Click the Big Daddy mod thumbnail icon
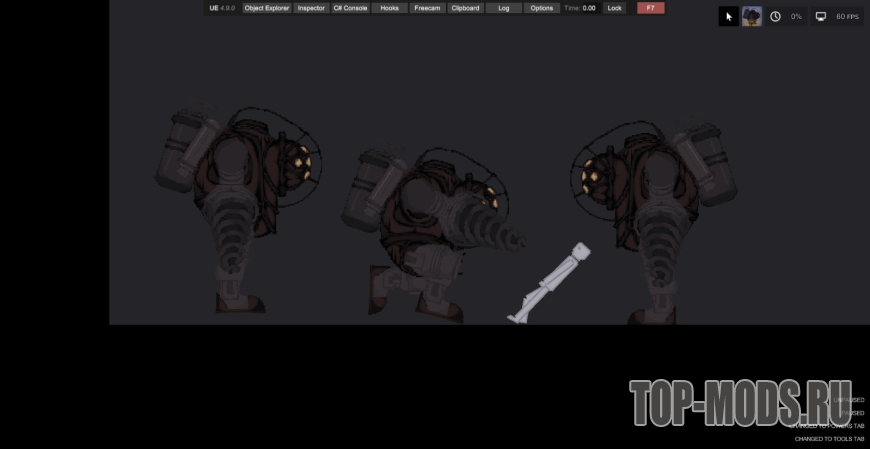 coord(752,17)
